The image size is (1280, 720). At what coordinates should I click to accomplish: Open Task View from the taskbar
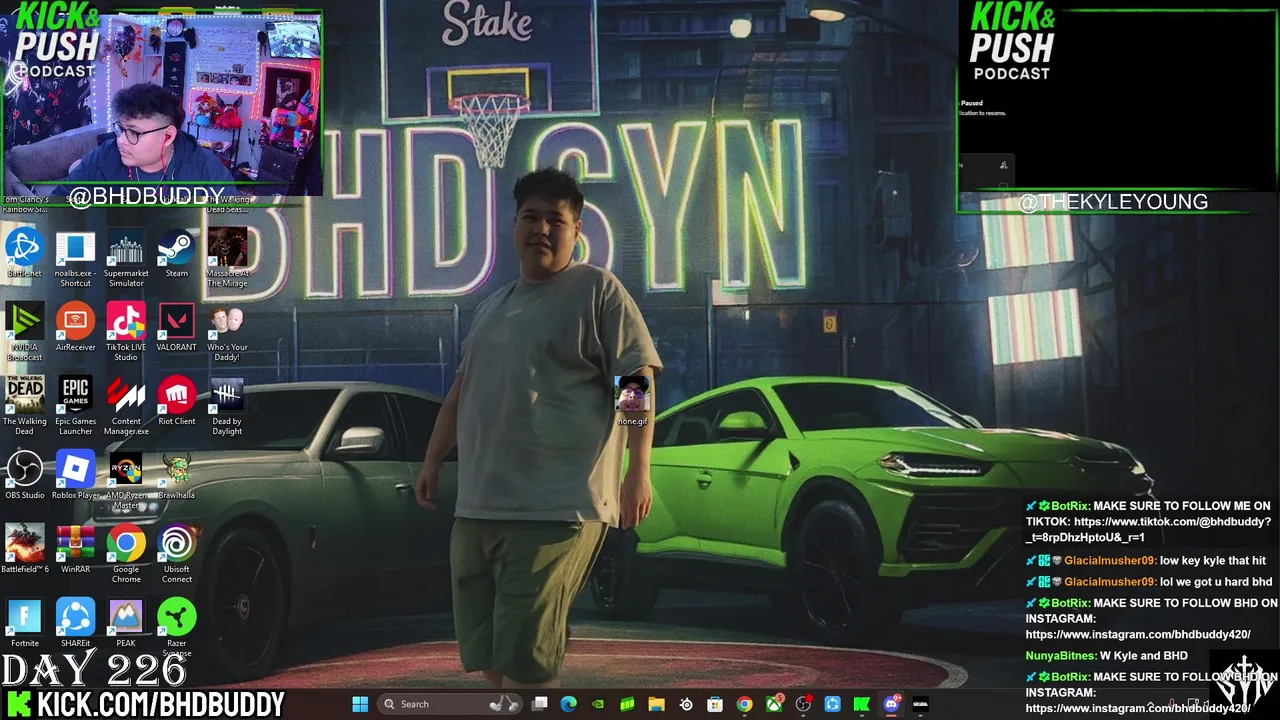(x=540, y=704)
